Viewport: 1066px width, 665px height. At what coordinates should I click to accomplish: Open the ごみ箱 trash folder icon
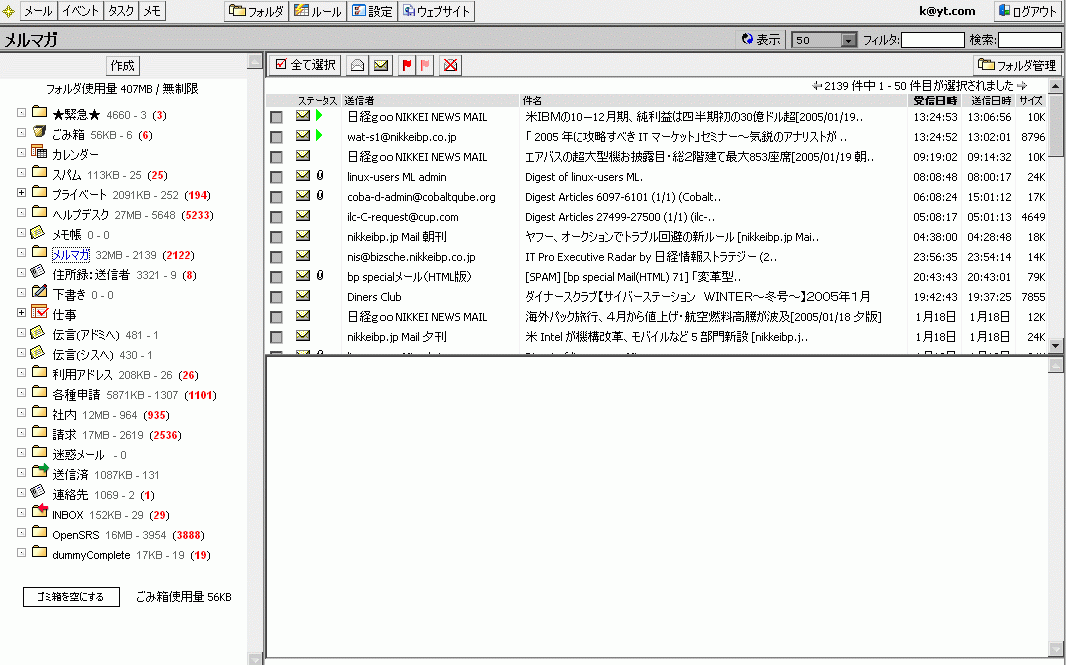point(40,133)
